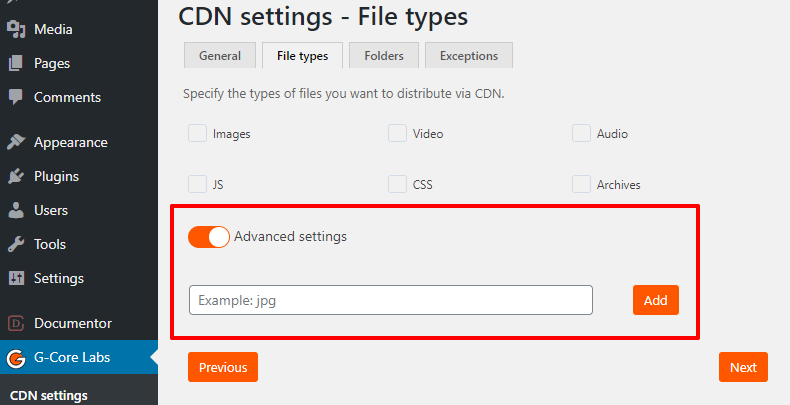Click the Pages icon in sidebar
Image resolution: width=790 pixels, height=405 pixels.
click(x=16, y=63)
